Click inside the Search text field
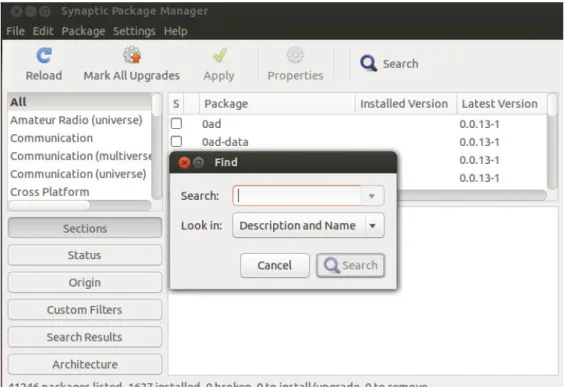This screenshot has height=387, width=567. coord(297,196)
